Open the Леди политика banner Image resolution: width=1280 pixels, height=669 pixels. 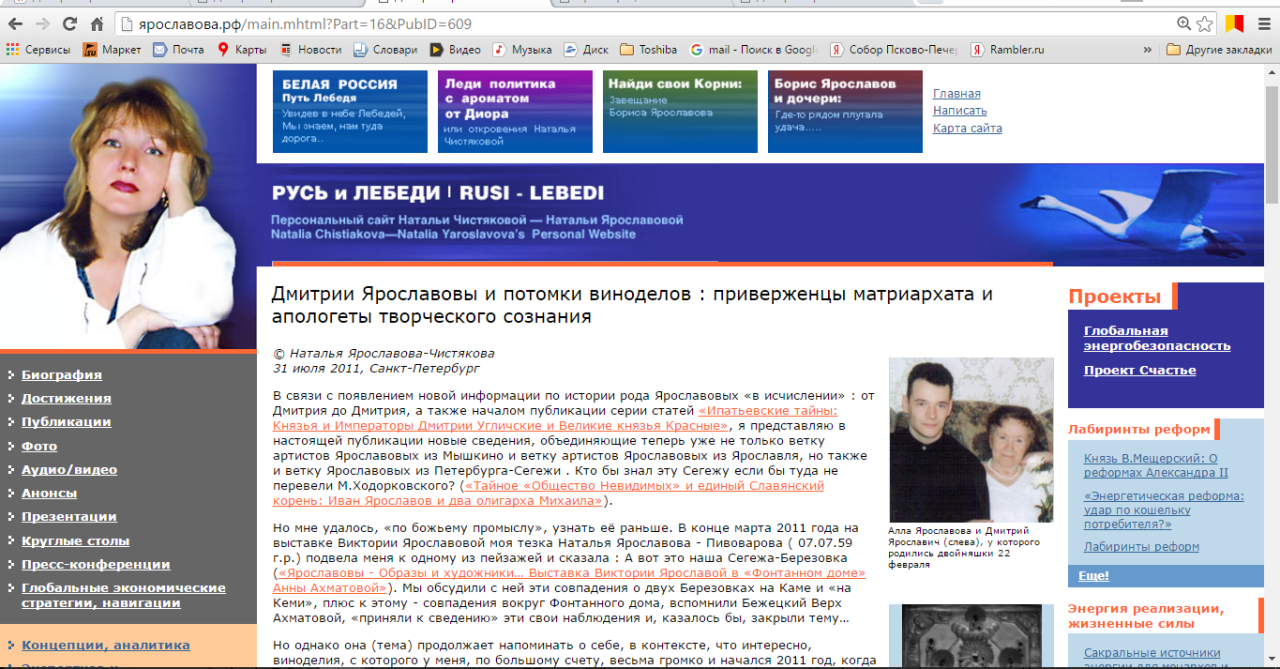click(515, 111)
